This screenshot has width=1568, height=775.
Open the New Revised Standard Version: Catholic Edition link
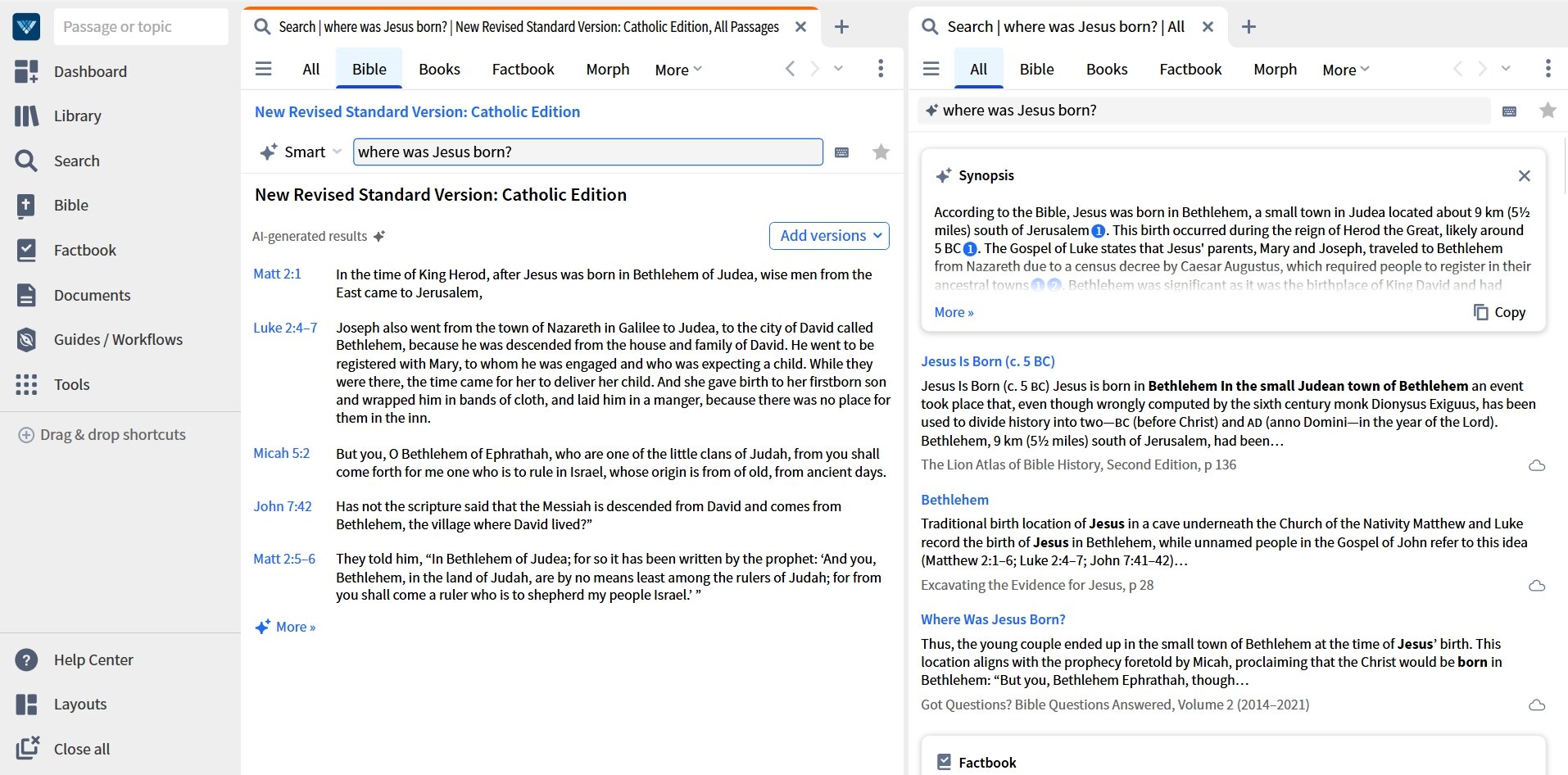[417, 111]
